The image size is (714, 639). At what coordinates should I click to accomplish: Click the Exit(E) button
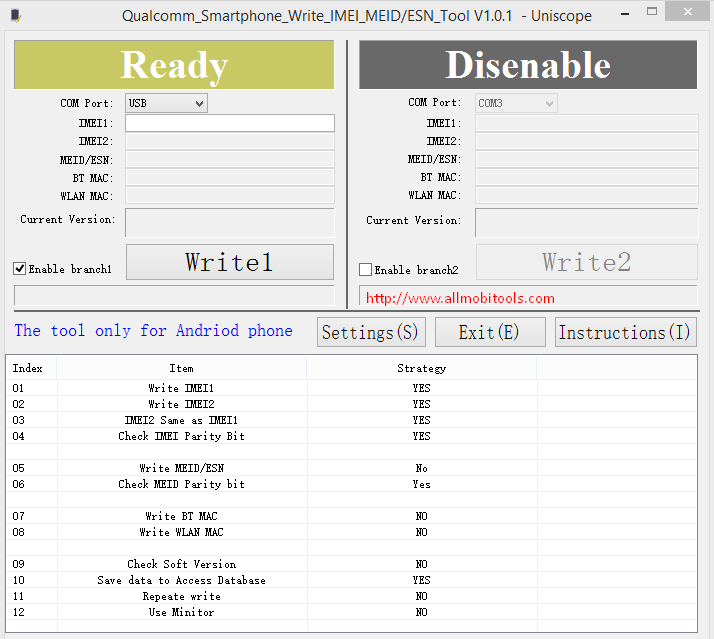(489, 332)
